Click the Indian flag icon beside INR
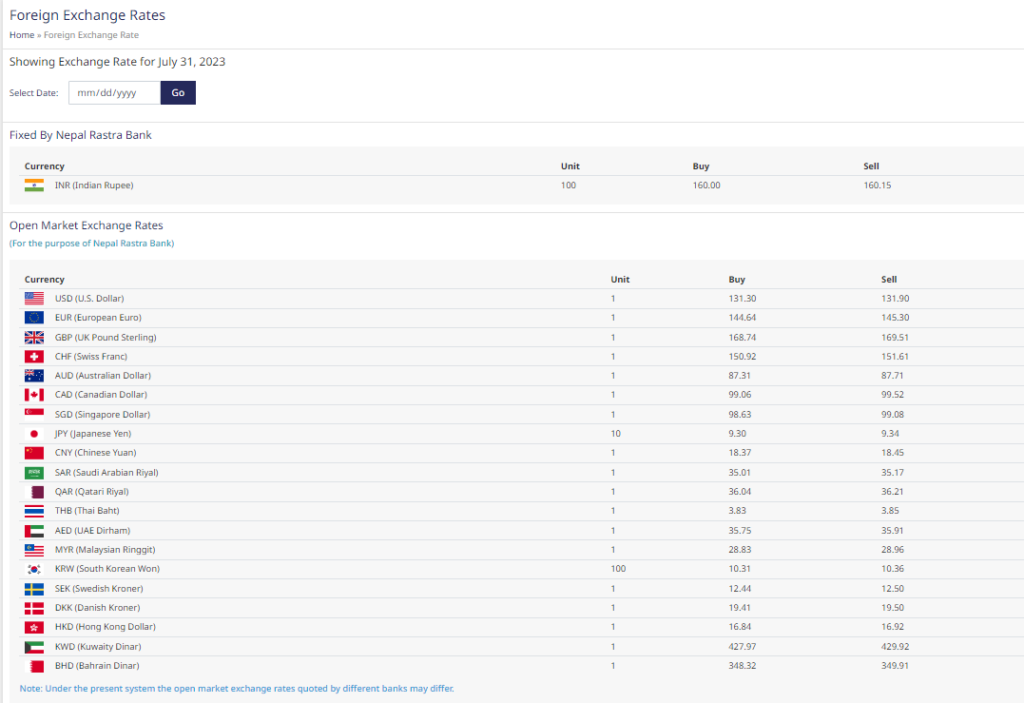The width and height of the screenshot is (1024, 703). pos(34,185)
